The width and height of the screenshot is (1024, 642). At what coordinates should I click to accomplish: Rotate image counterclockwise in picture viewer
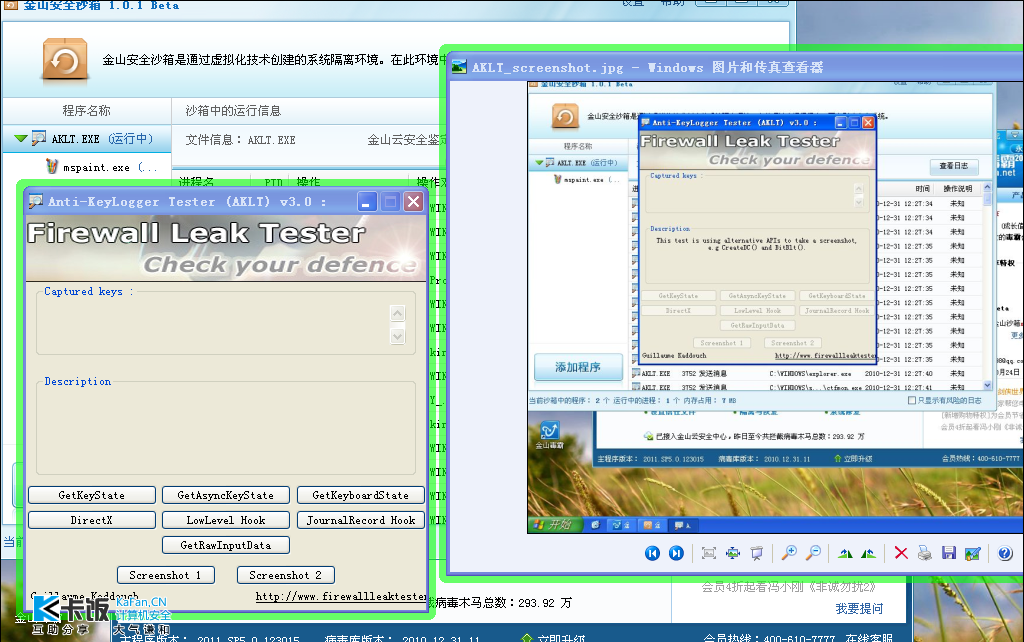pos(869,553)
